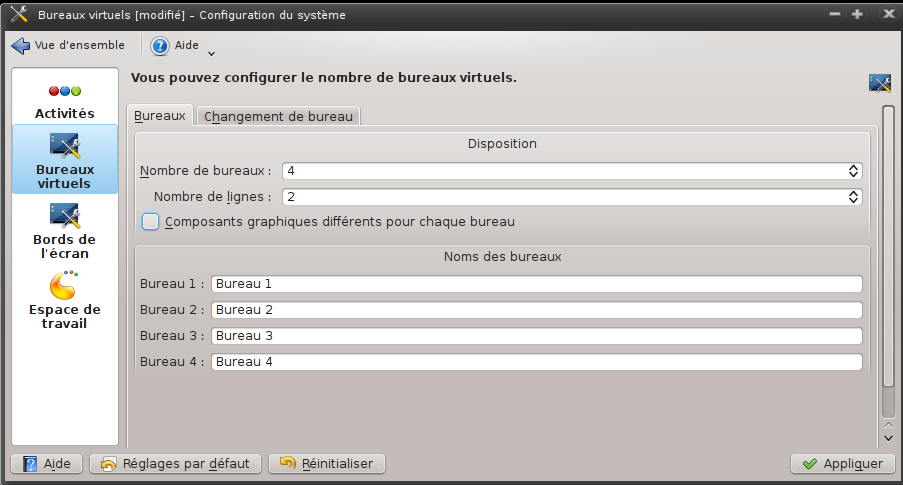Enable different graphic components per desktop checkbox
Viewport: 903px width, 485px height.
(150, 222)
